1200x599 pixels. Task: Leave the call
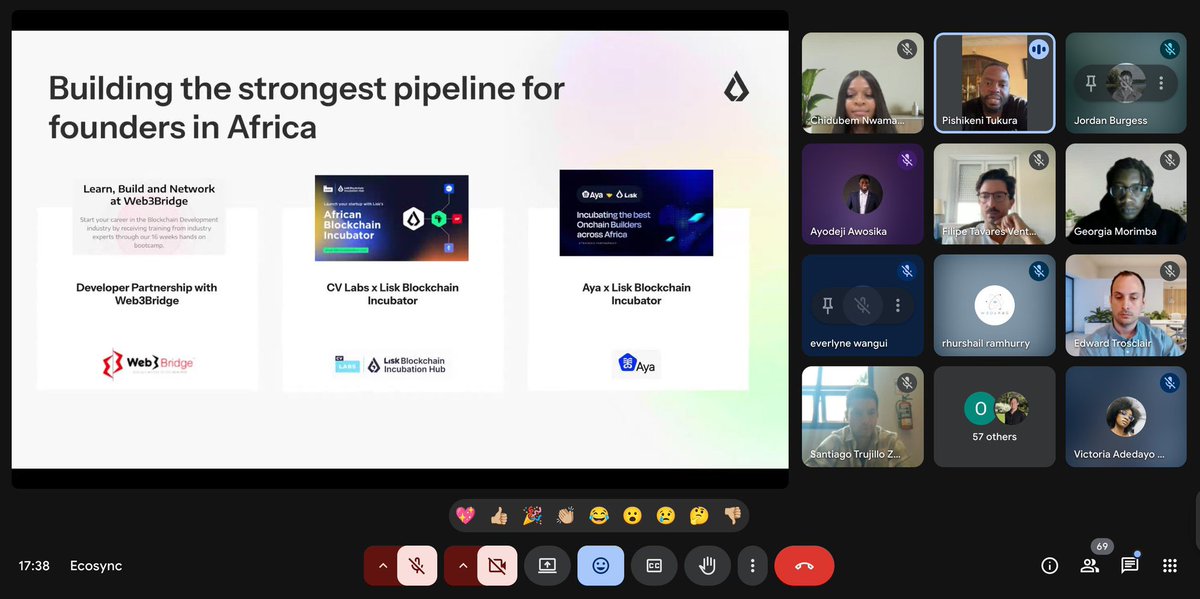click(x=804, y=565)
